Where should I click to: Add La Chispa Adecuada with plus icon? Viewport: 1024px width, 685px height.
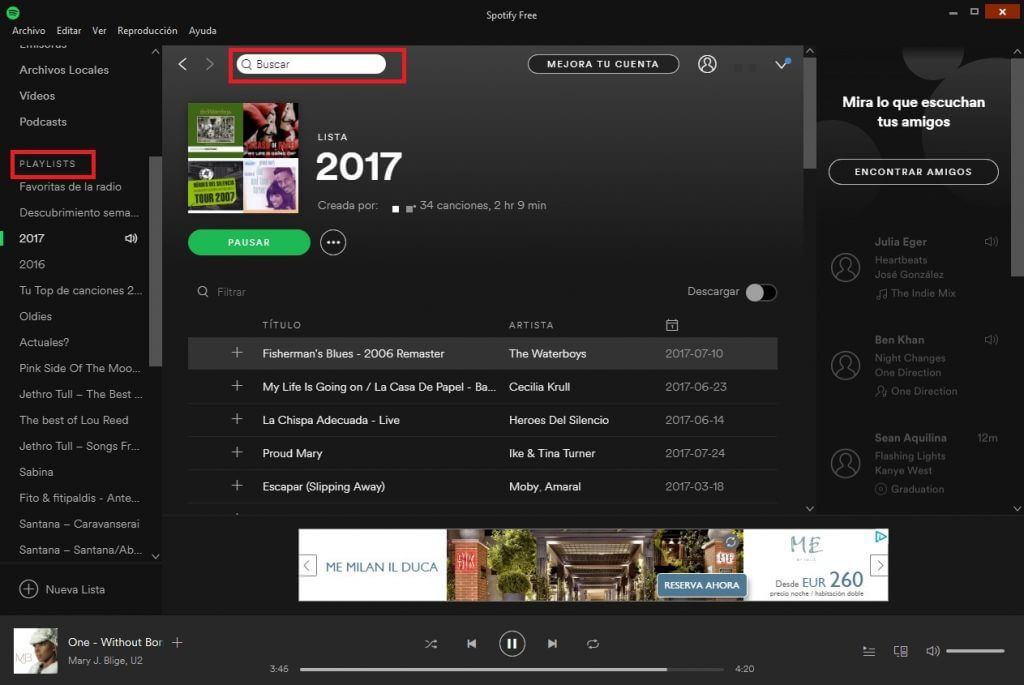(237, 419)
